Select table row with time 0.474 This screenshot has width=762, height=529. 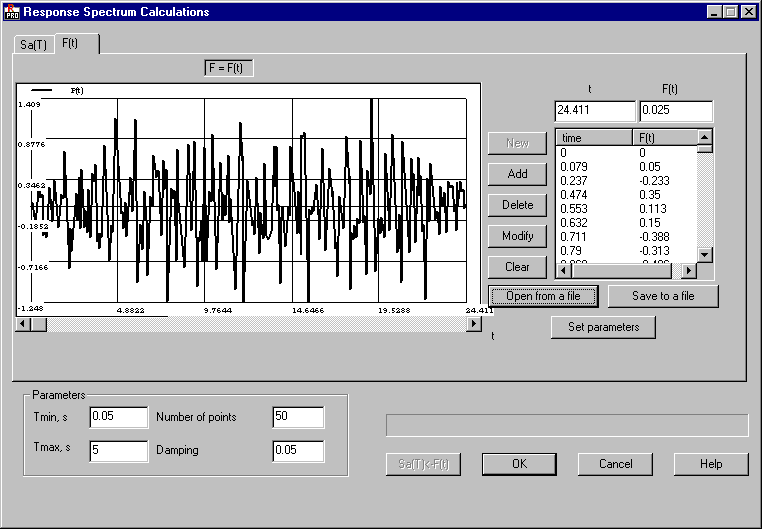[x=626, y=195]
